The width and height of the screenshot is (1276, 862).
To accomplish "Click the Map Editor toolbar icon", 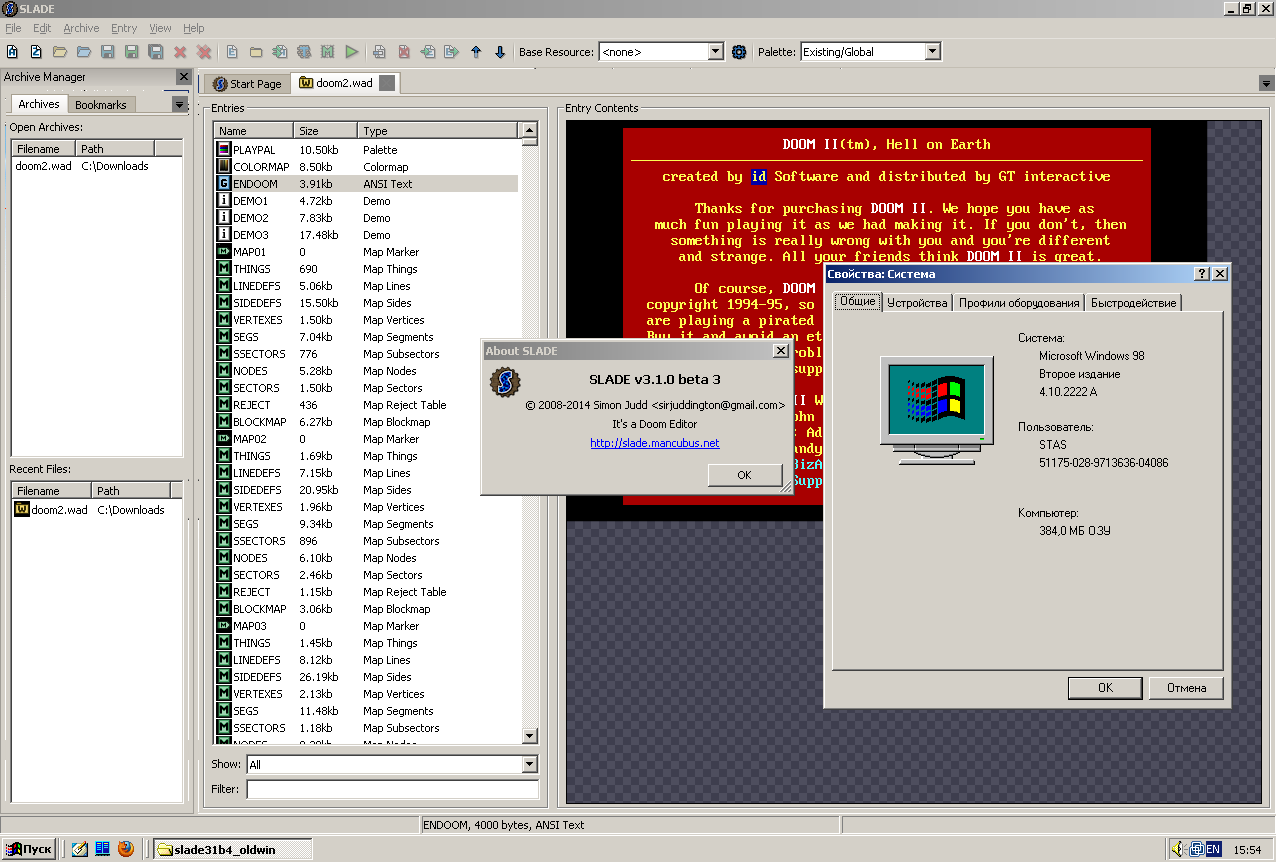I will click(x=328, y=52).
